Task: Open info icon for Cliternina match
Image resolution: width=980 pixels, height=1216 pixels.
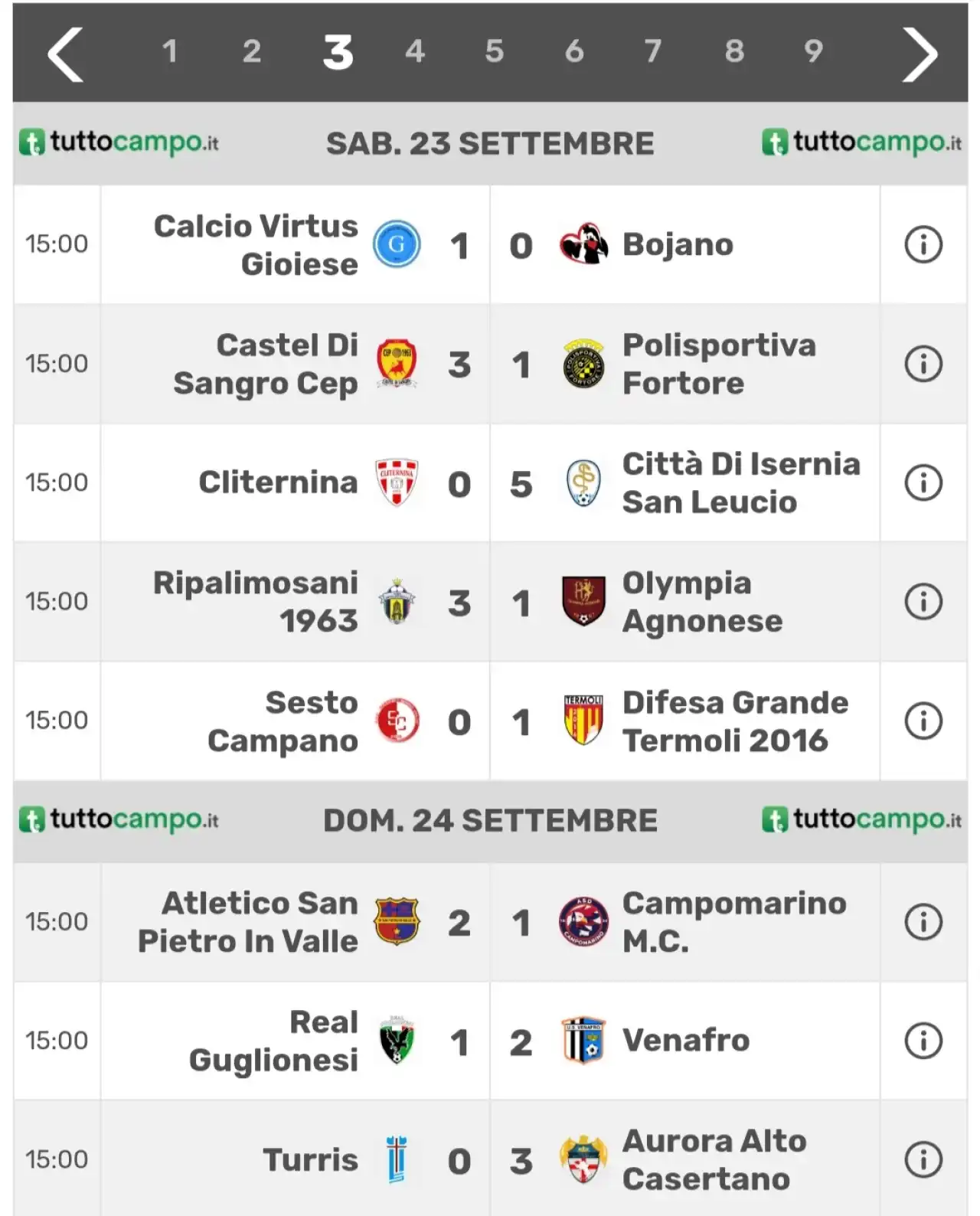Action: point(923,483)
